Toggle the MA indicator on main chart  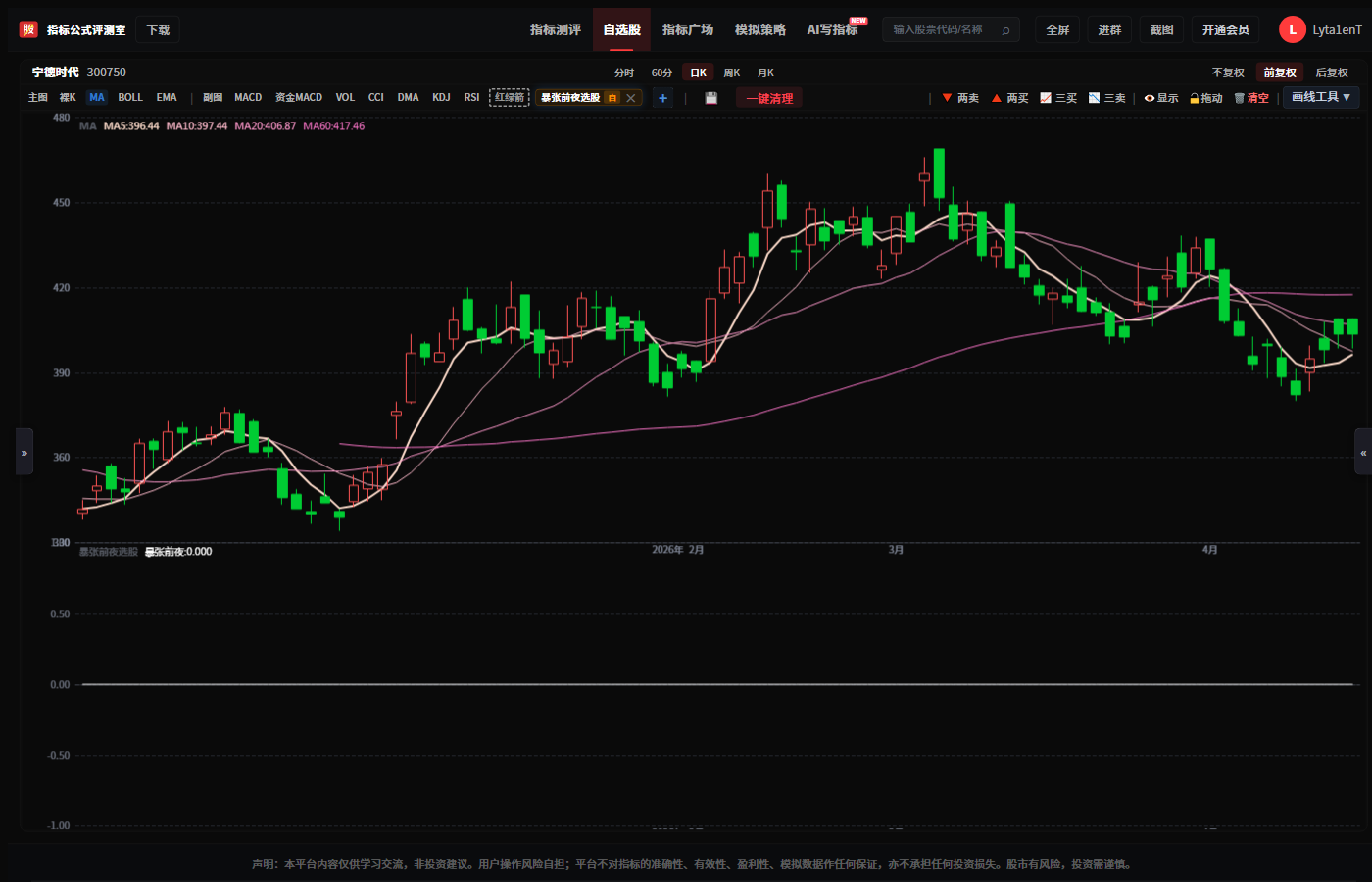pos(97,98)
